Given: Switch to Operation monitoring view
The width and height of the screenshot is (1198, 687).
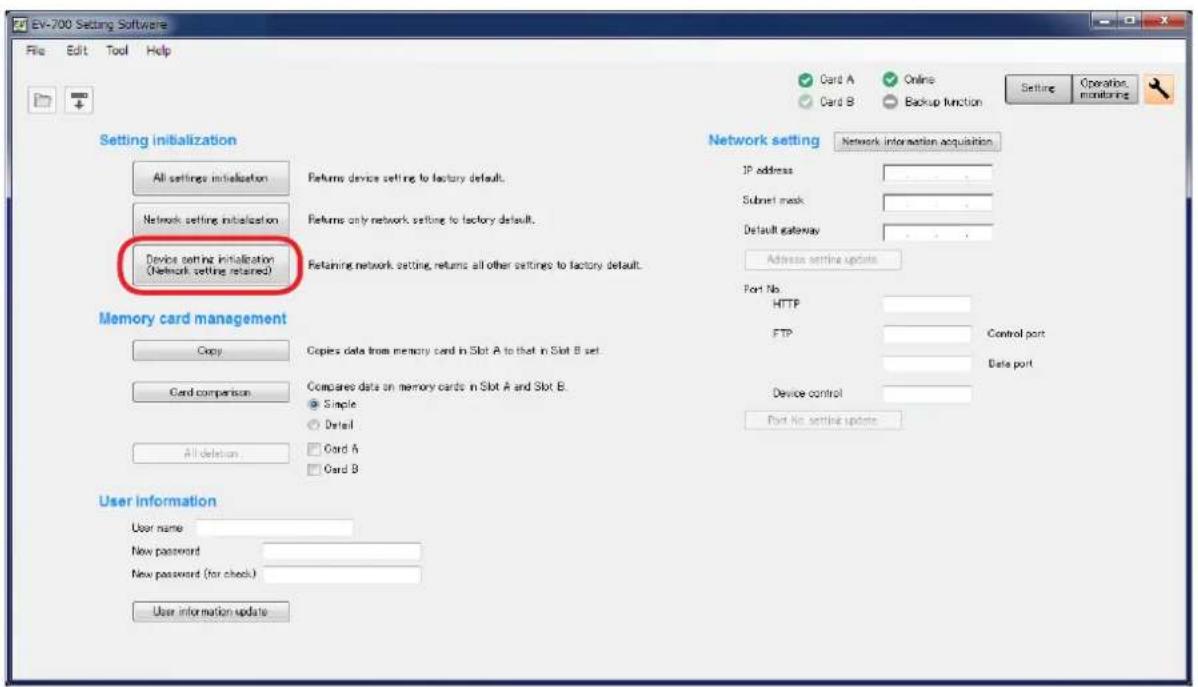Looking at the screenshot, I should [1104, 89].
